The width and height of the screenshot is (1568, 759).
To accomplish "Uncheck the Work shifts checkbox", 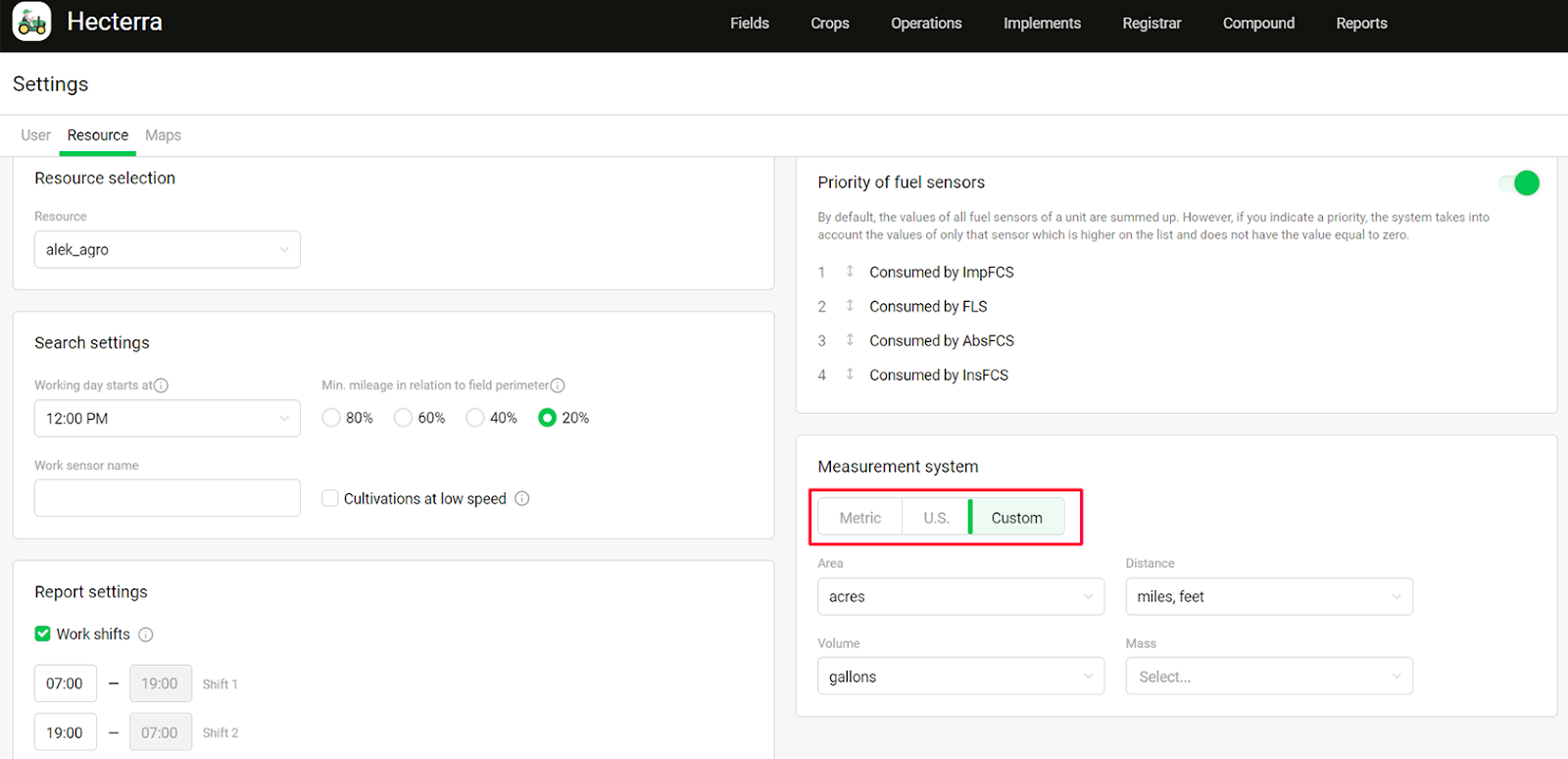I will [43, 634].
